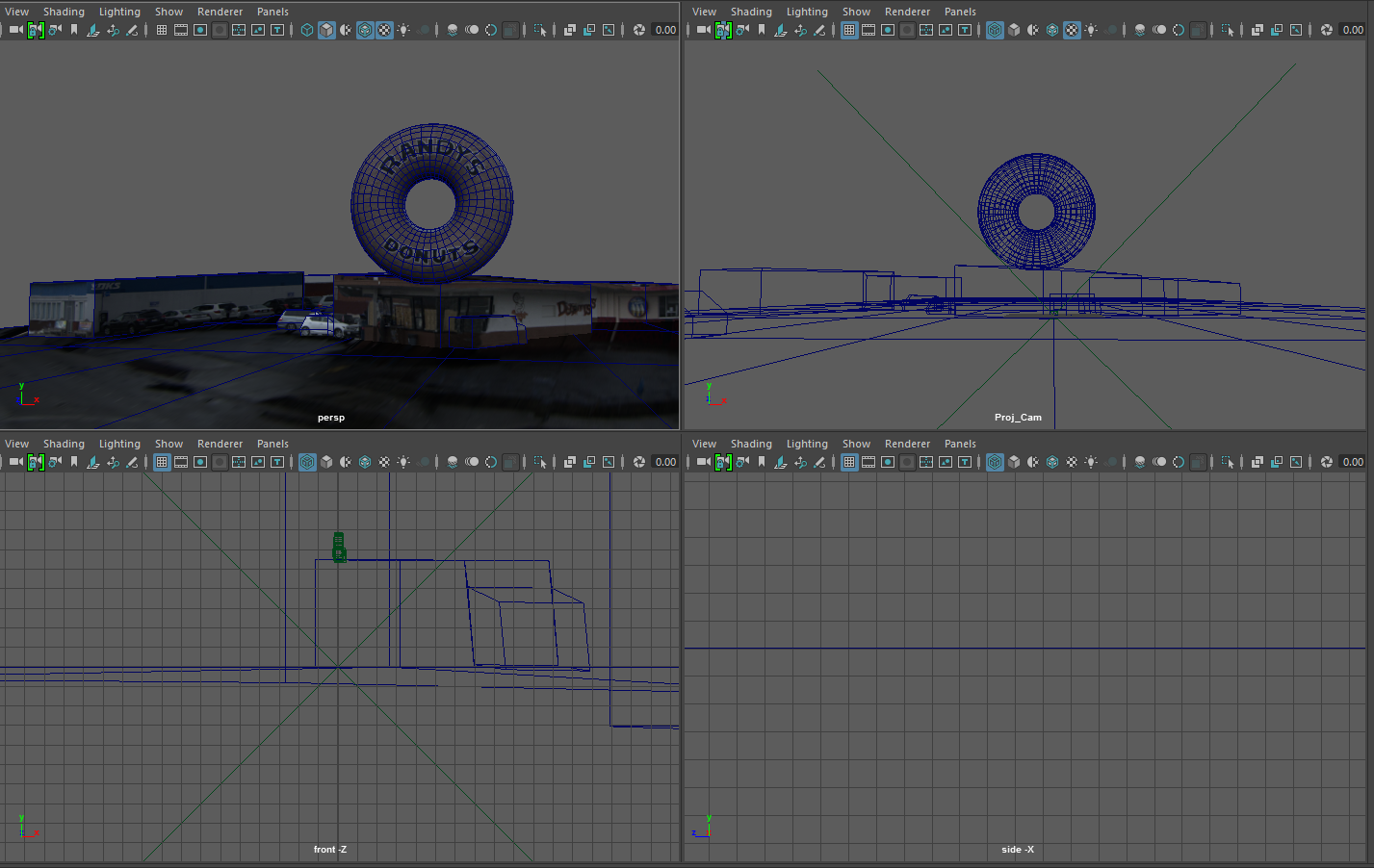Click X-Ray icon in side -X panel toolbar

pos(1257,462)
